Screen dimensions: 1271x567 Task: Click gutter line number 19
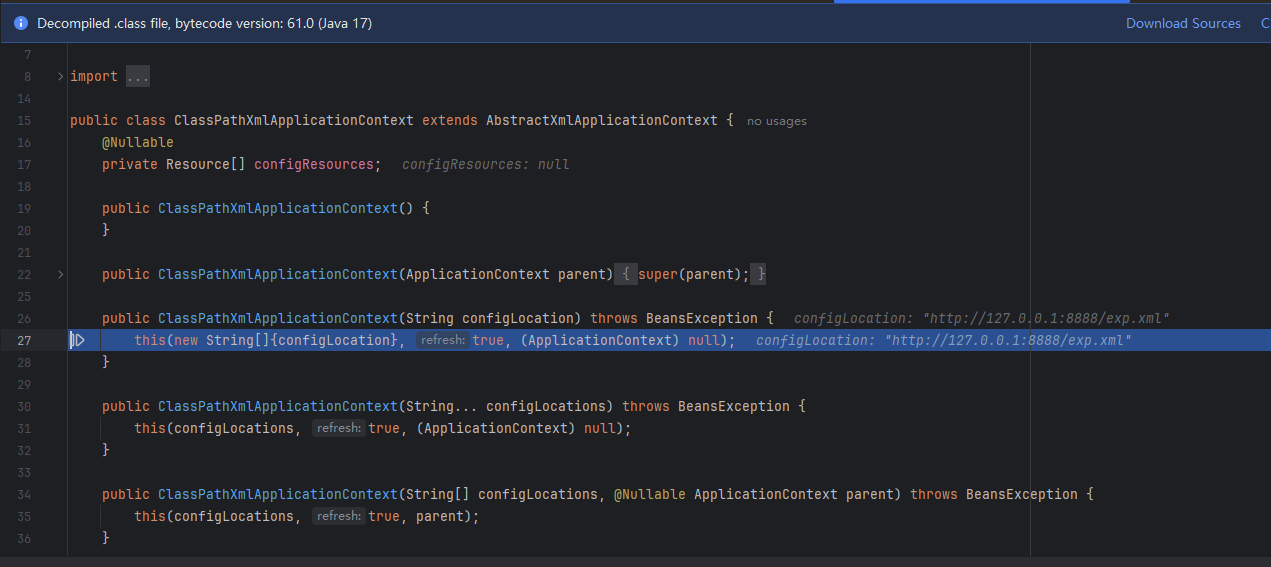25,208
